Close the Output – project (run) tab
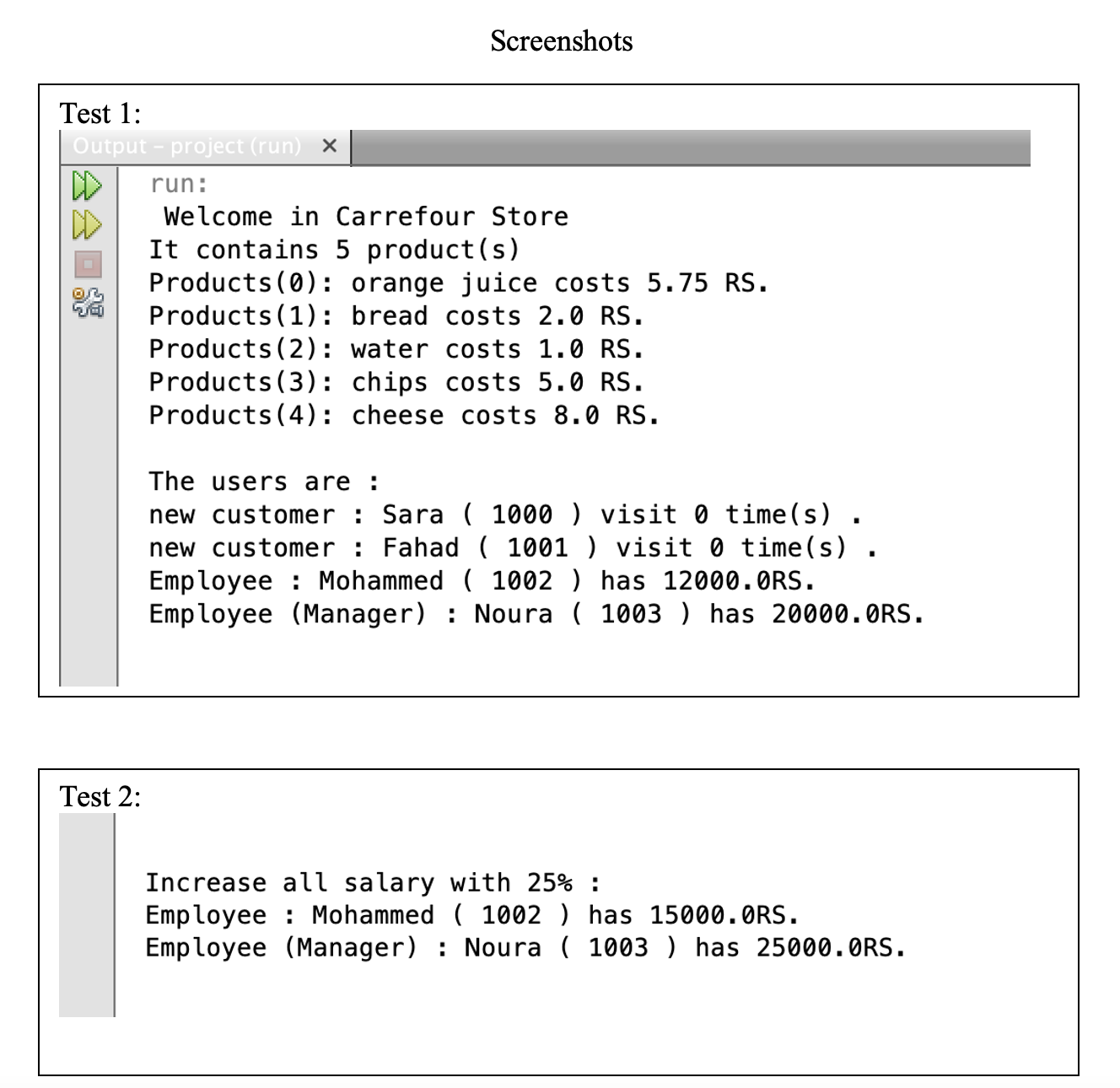The width and height of the screenshot is (1120, 1088). [x=331, y=145]
